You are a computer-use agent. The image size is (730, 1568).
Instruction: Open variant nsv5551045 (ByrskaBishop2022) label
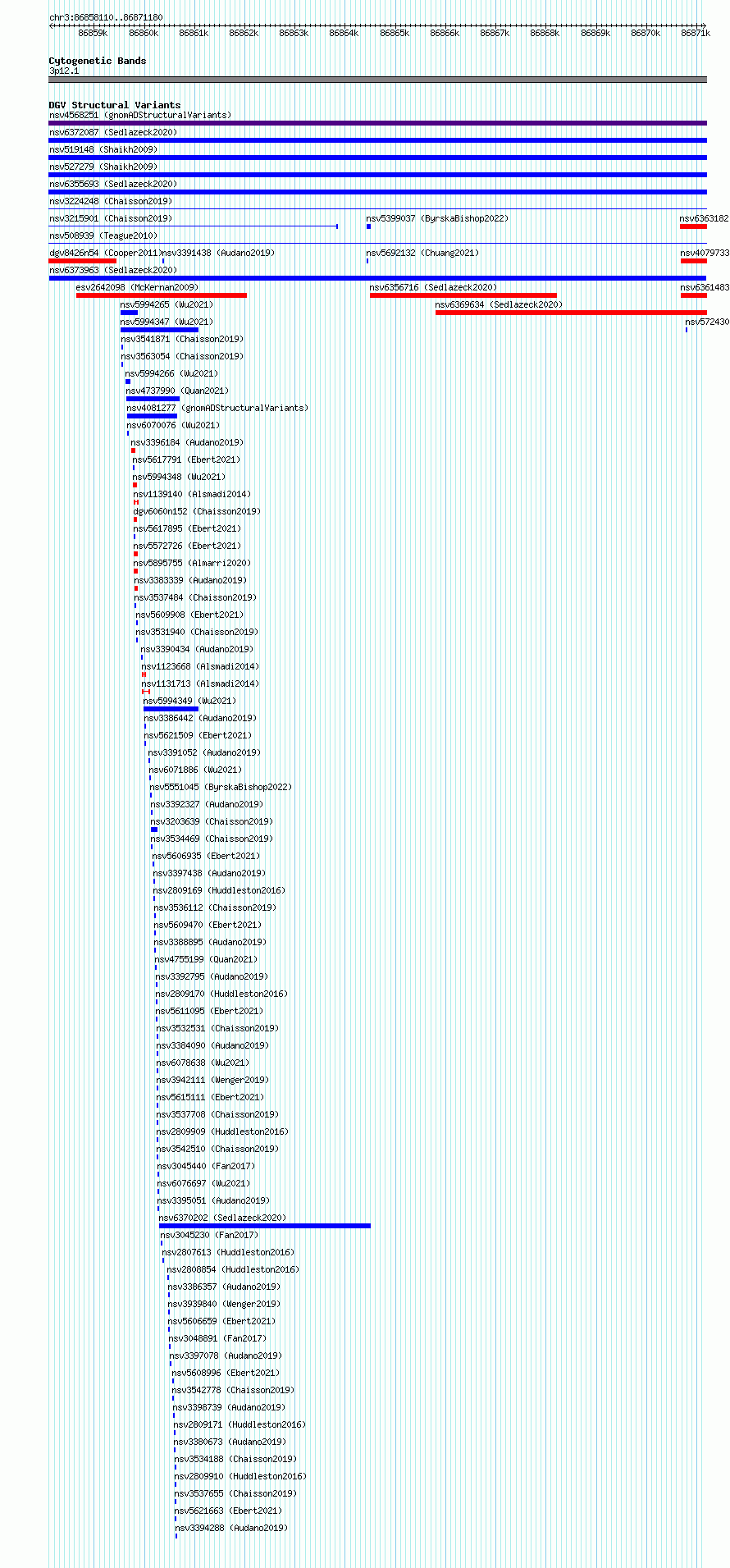pyautogui.click(x=221, y=787)
